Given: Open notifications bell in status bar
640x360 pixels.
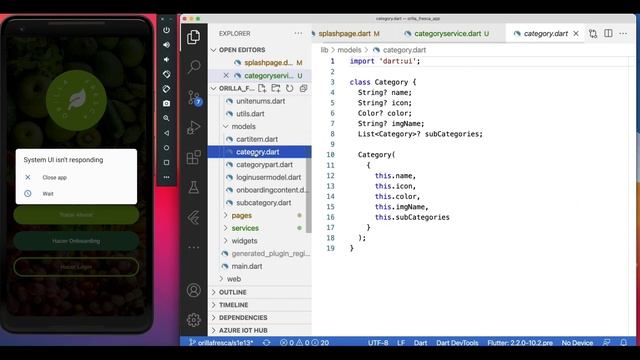Looking at the screenshot, I should click(623, 342).
